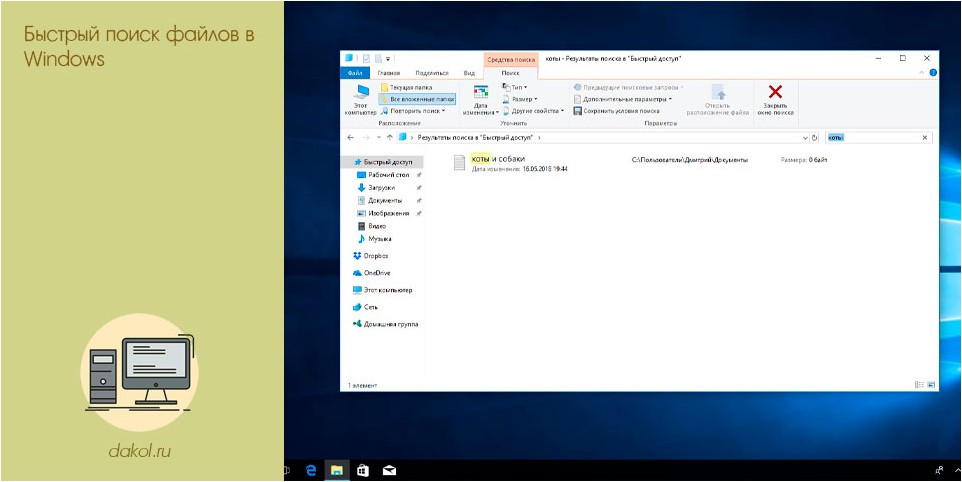
Task: Switch to Главная ribbon tab
Action: coord(389,73)
